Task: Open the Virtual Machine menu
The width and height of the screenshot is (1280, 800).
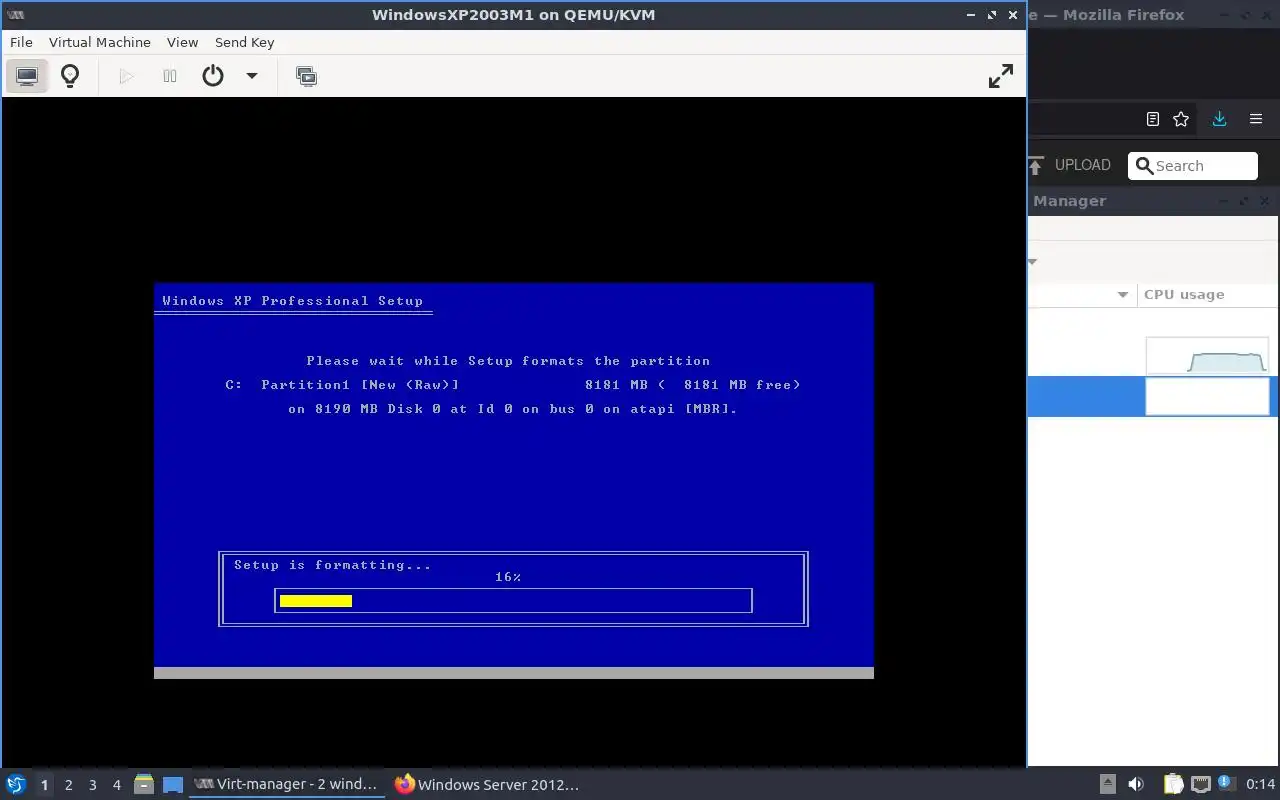Action: pos(100,42)
